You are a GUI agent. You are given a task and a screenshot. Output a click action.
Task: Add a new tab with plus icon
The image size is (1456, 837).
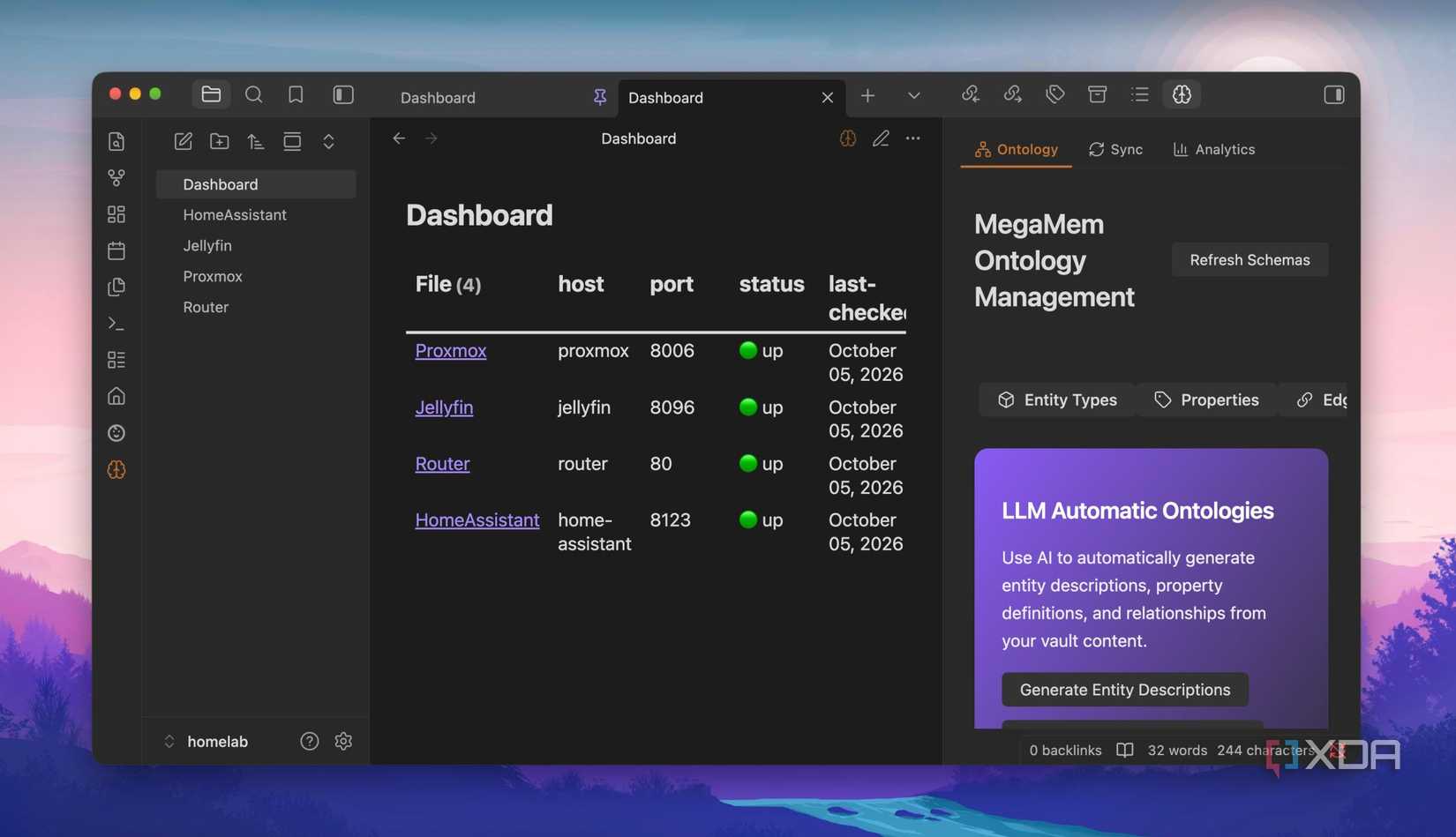pyautogui.click(x=868, y=95)
